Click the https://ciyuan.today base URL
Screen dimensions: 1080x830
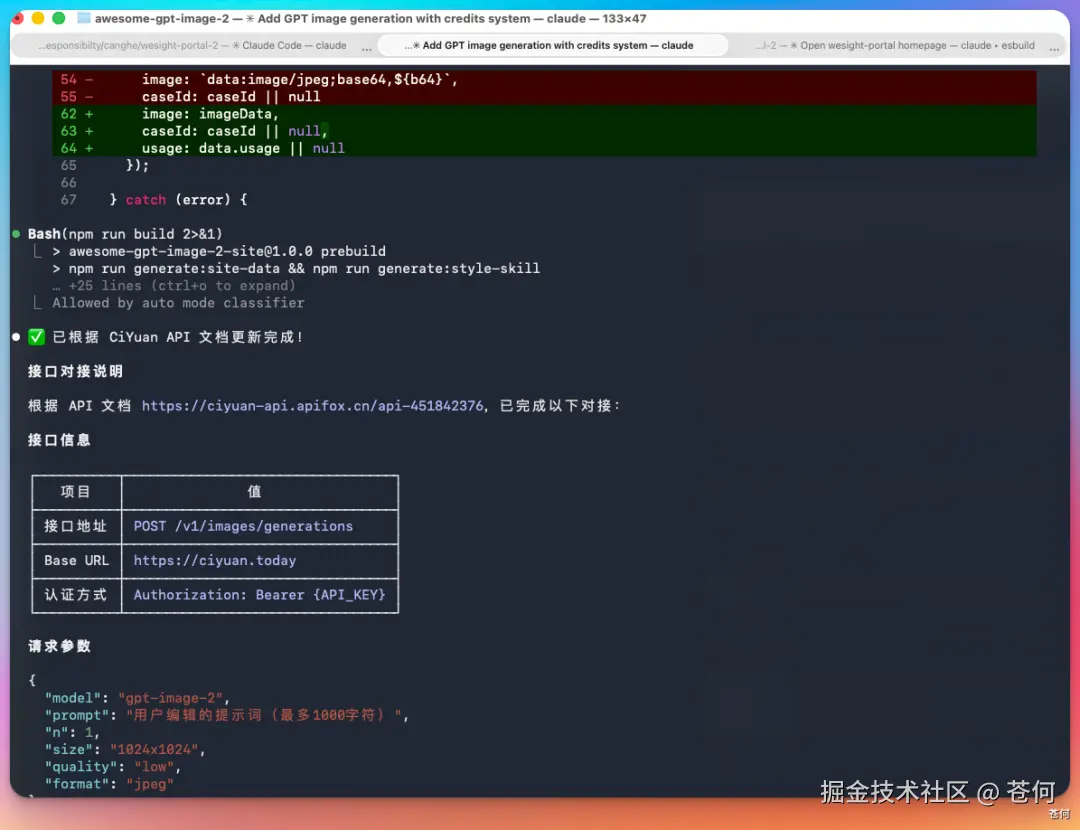click(x=215, y=561)
